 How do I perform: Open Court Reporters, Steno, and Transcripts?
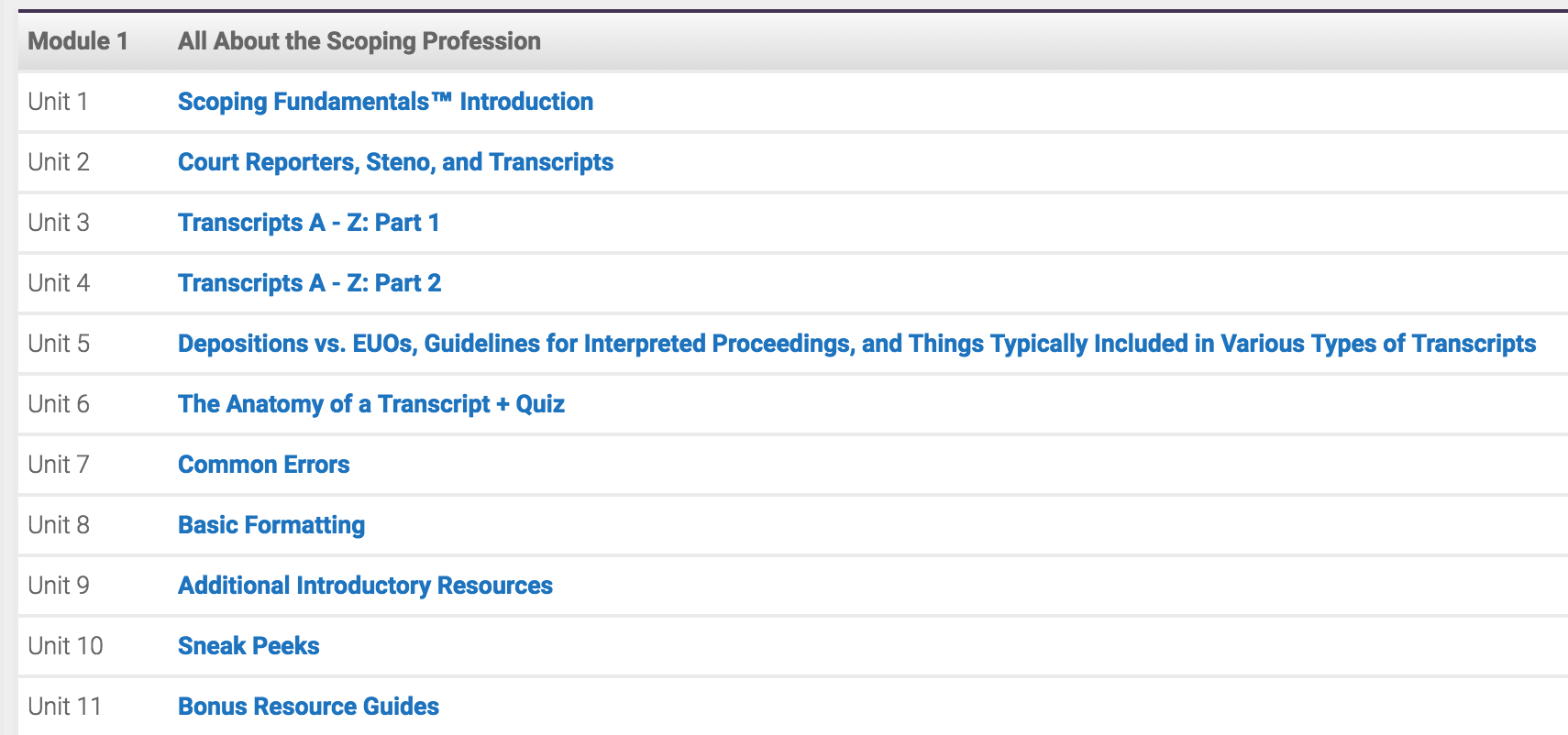click(395, 162)
